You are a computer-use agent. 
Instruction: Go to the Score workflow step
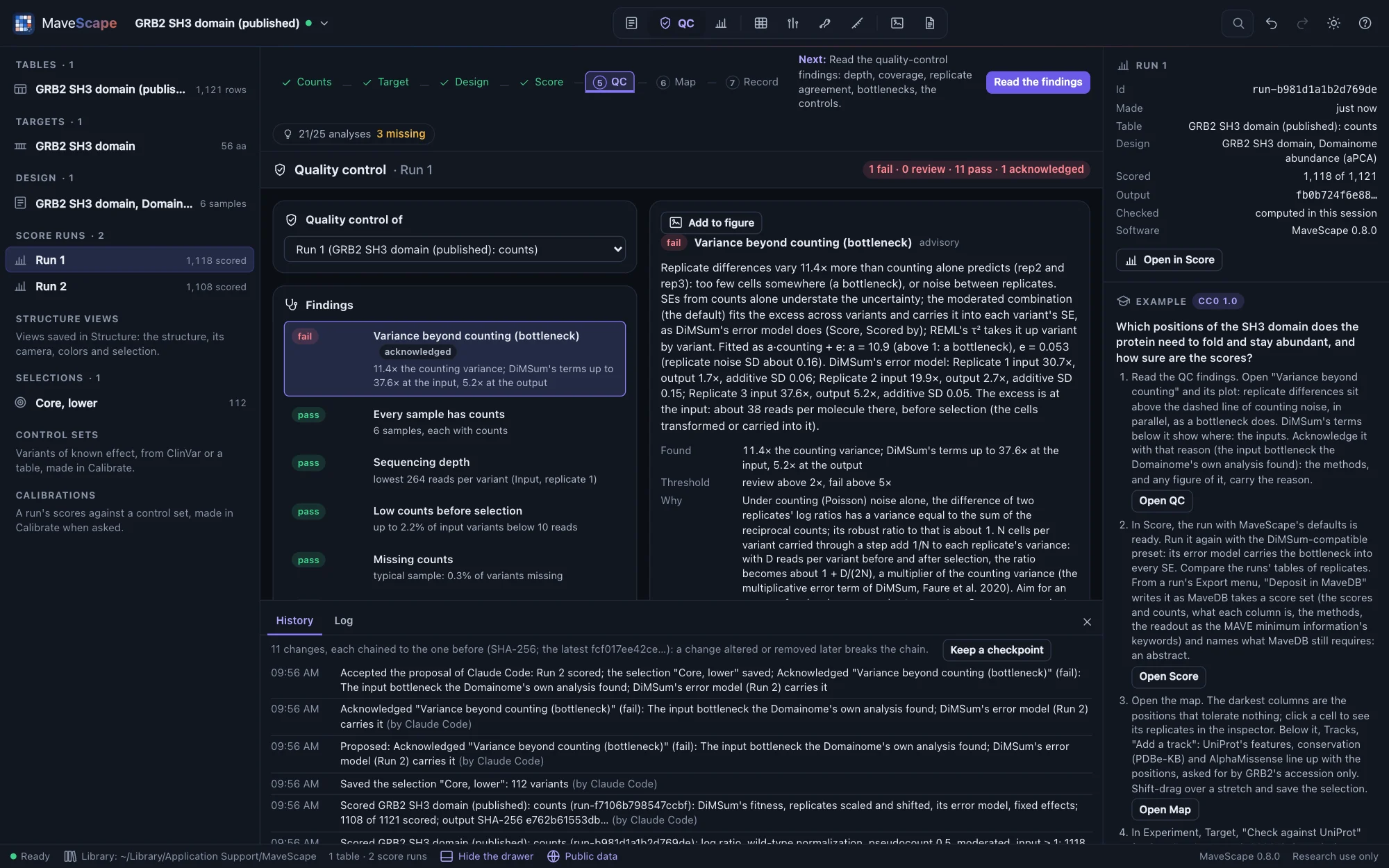[x=541, y=82]
